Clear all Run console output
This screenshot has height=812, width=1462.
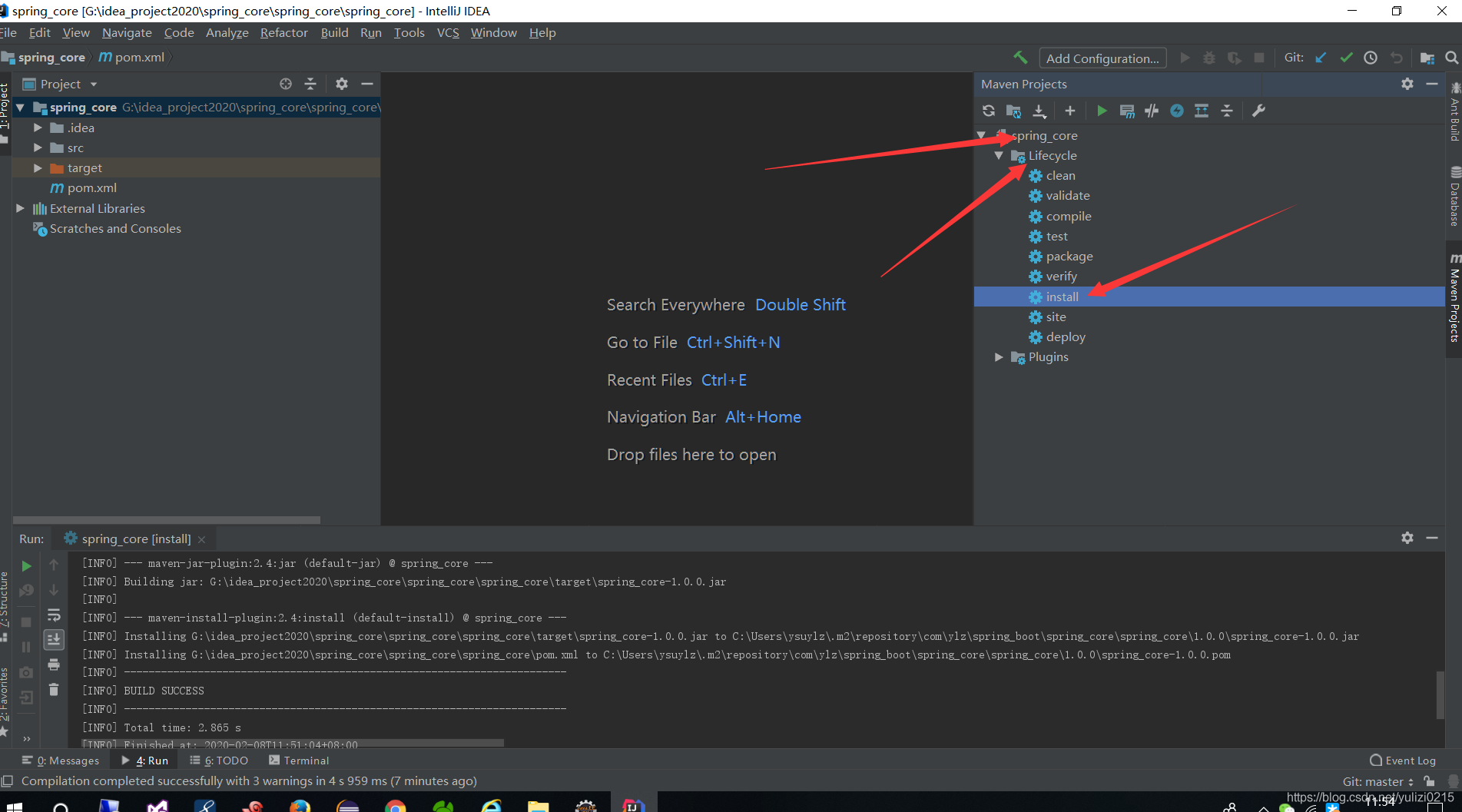(x=54, y=689)
